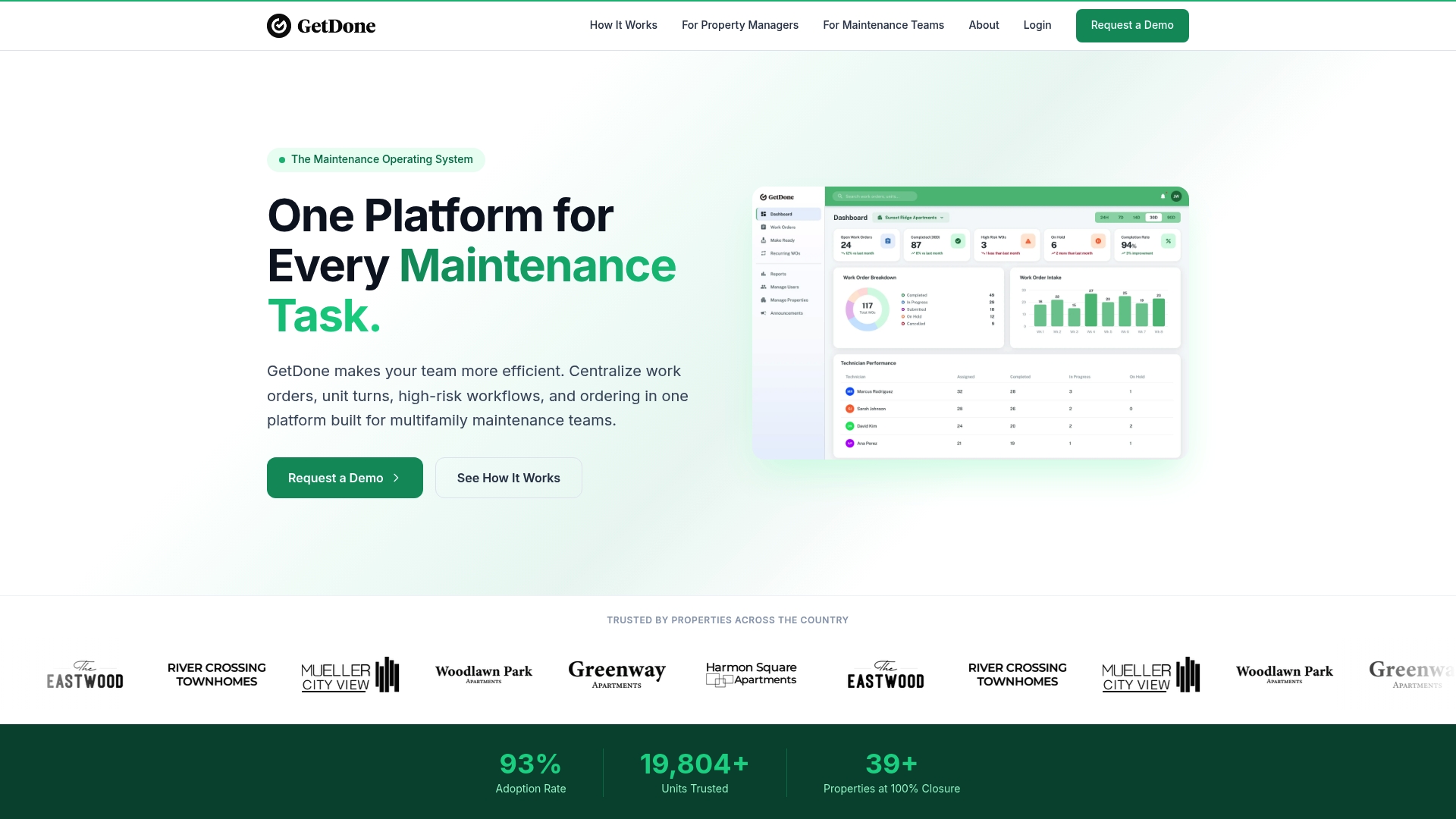This screenshot has width=1456, height=819.
Task: Click the second River Crossing Townhomes logo
Action: (1018, 675)
